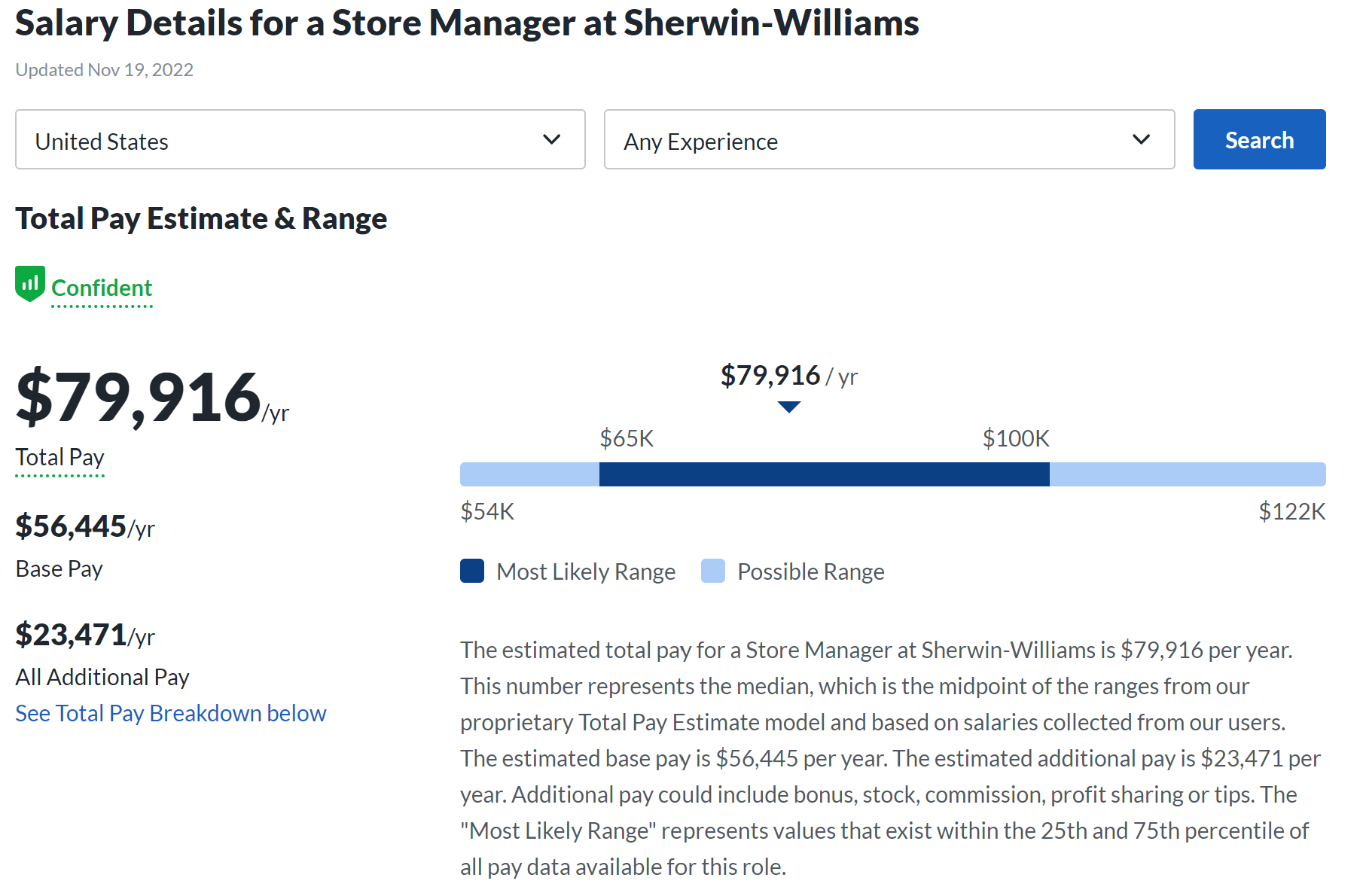Click the $79,916 / yr label above the marker

(788, 376)
